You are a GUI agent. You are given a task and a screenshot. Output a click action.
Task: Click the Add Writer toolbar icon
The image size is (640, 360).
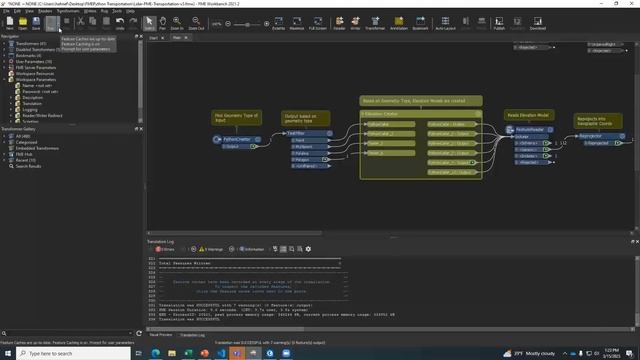click(x=355, y=23)
